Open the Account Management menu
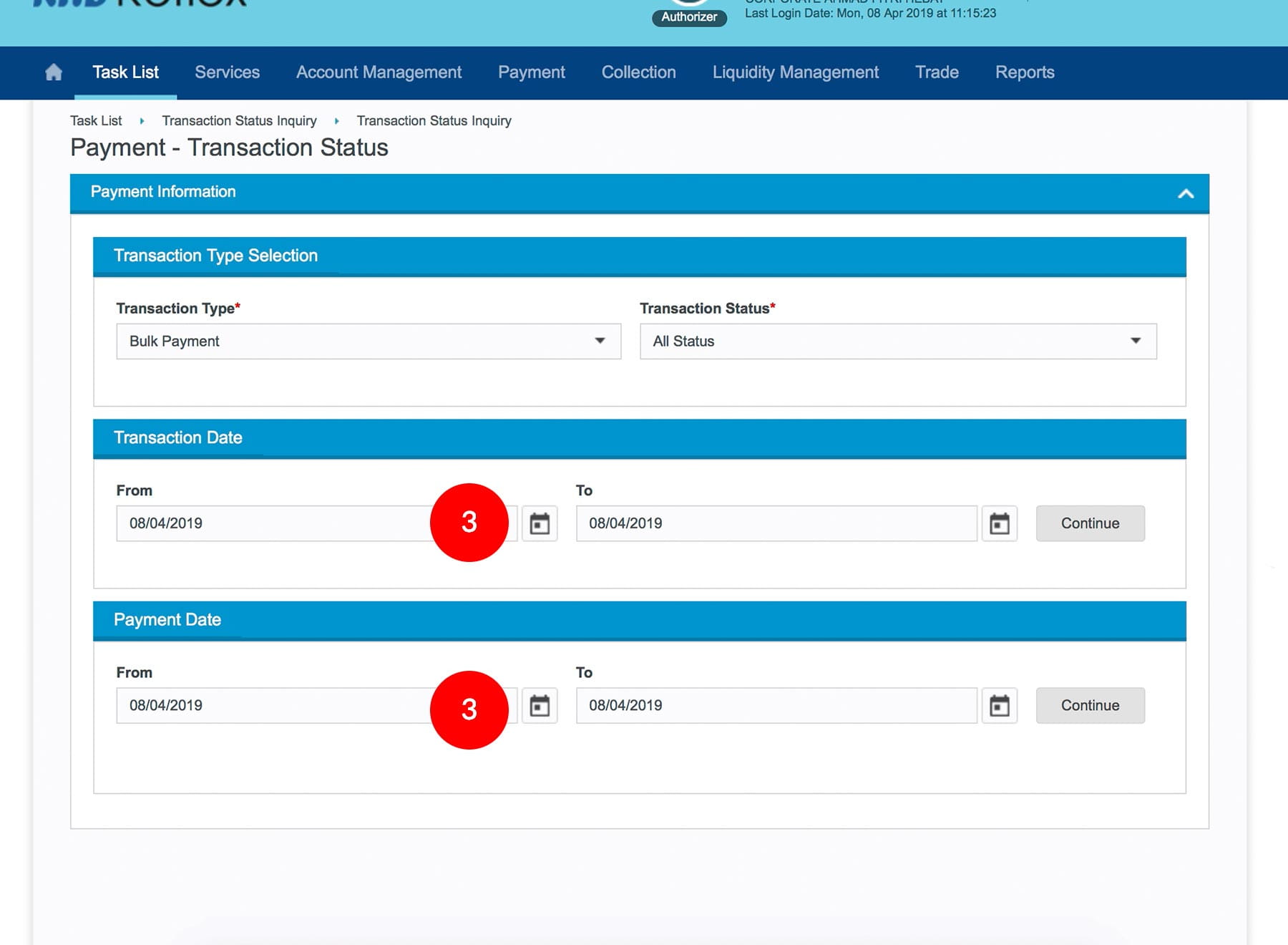Screen dimensions: 1288x945 point(379,72)
